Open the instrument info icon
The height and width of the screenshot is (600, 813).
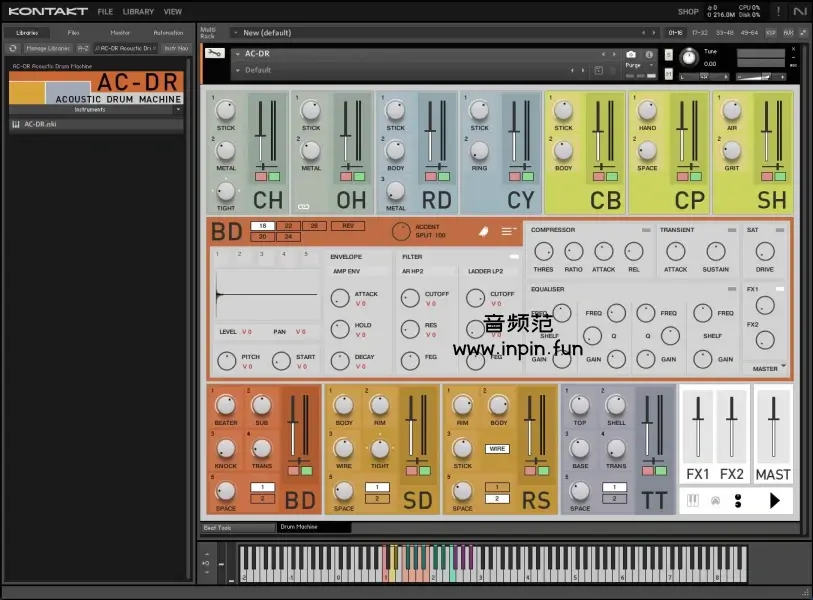click(x=650, y=54)
